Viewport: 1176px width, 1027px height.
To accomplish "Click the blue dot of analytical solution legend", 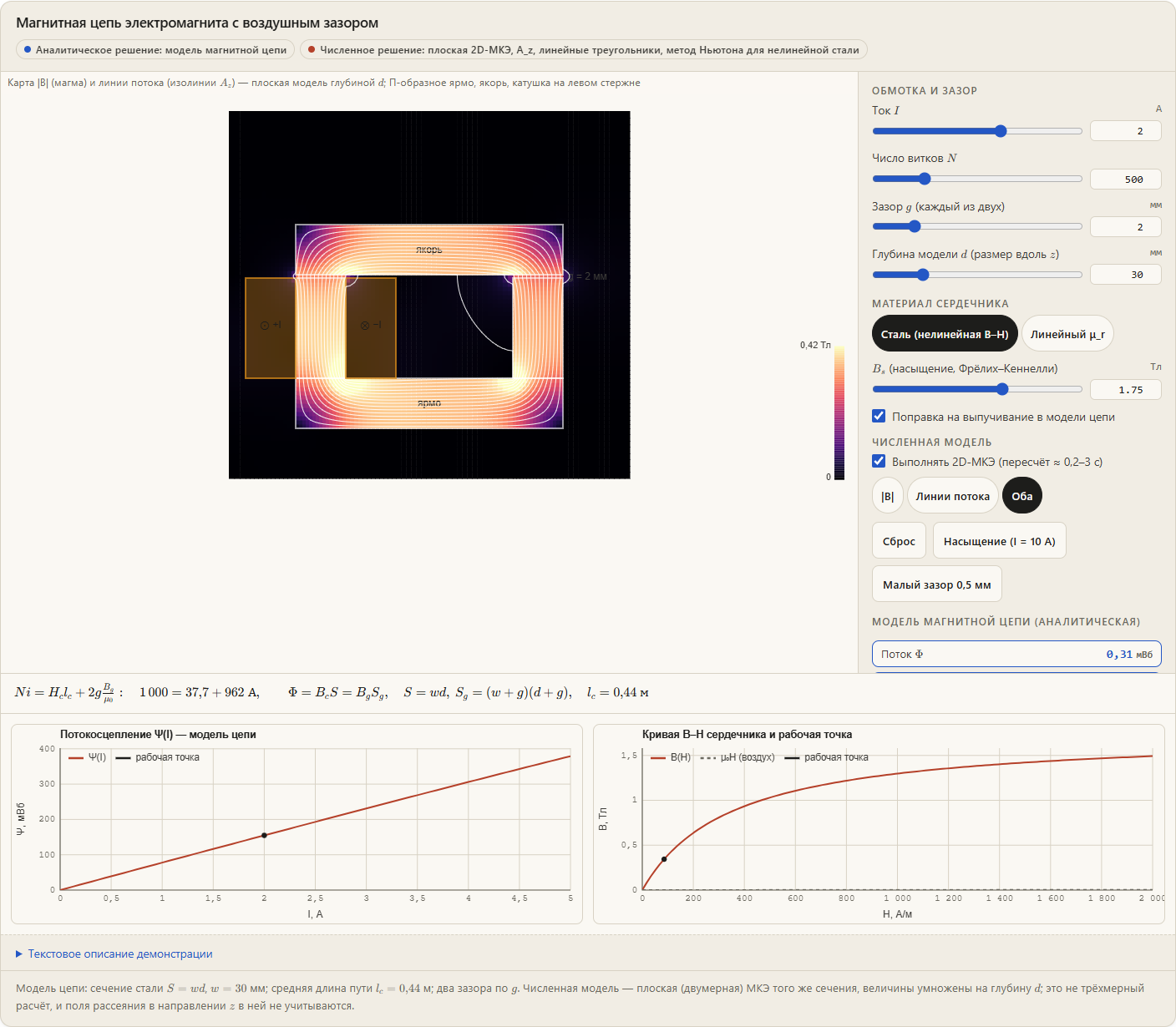I will (28, 50).
